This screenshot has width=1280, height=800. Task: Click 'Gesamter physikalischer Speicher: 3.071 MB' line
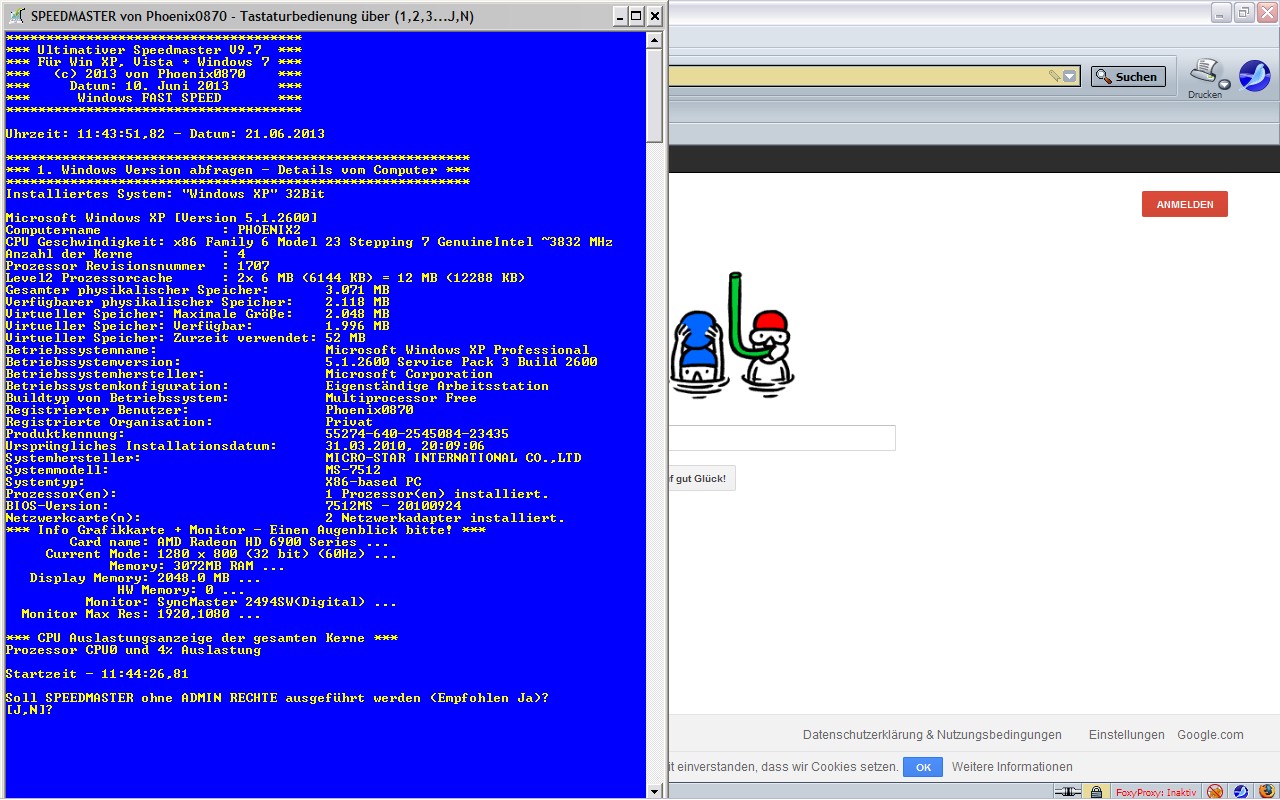pyautogui.click(x=197, y=290)
